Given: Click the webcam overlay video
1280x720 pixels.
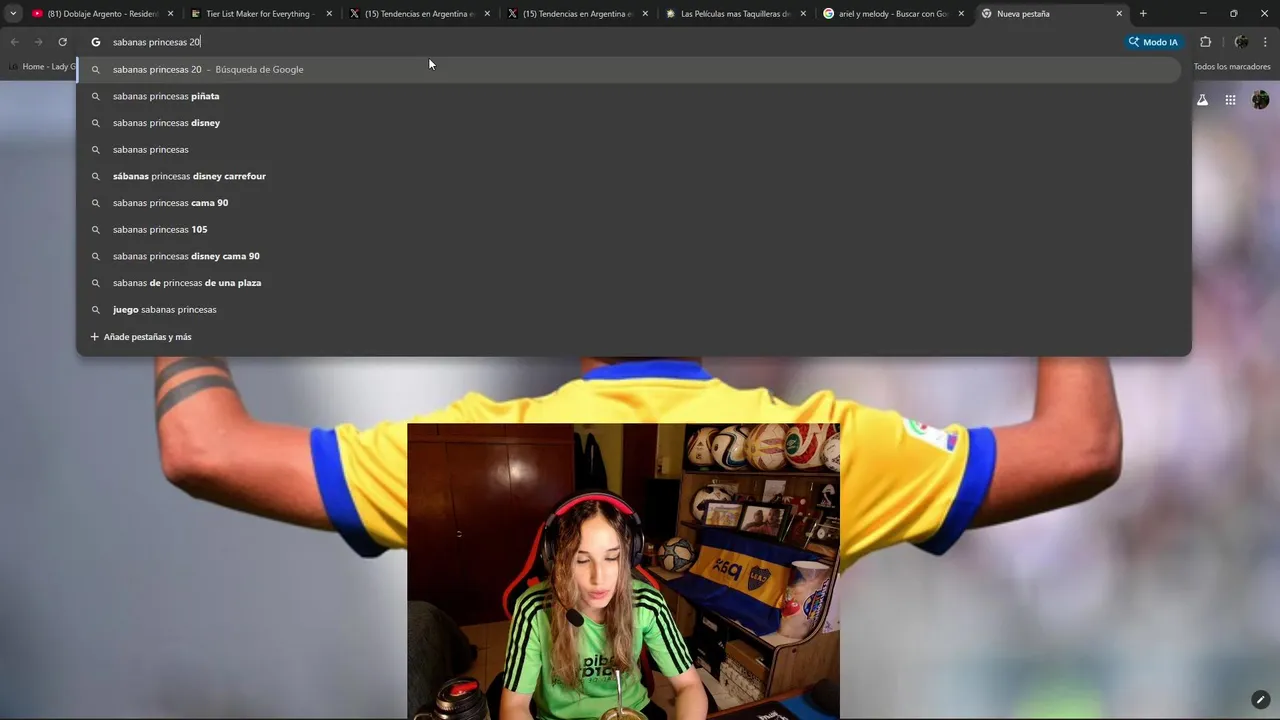Looking at the screenshot, I should (x=623, y=571).
